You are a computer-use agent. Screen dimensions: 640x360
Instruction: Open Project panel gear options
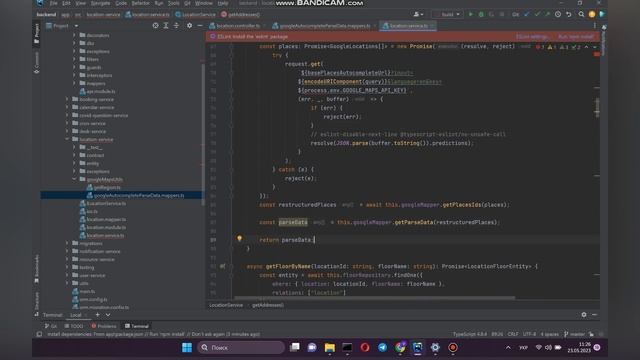tap(189, 25)
